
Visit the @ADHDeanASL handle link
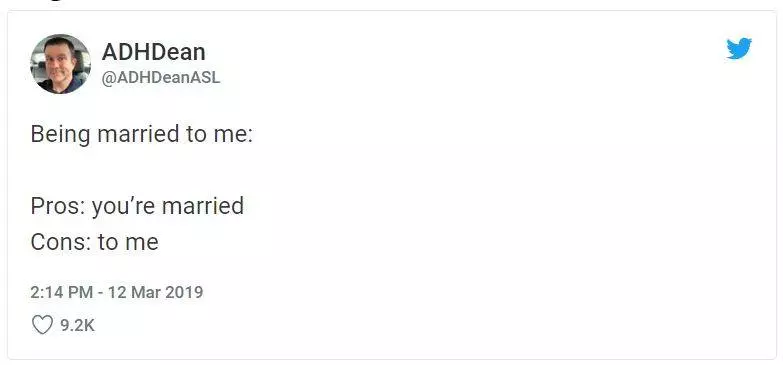(x=161, y=79)
